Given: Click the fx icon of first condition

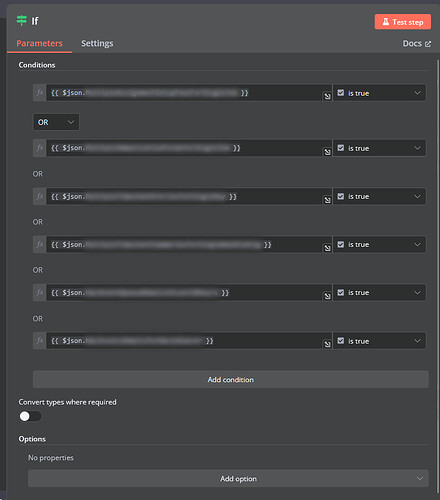Looking at the screenshot, I should [x=39, y=93].
